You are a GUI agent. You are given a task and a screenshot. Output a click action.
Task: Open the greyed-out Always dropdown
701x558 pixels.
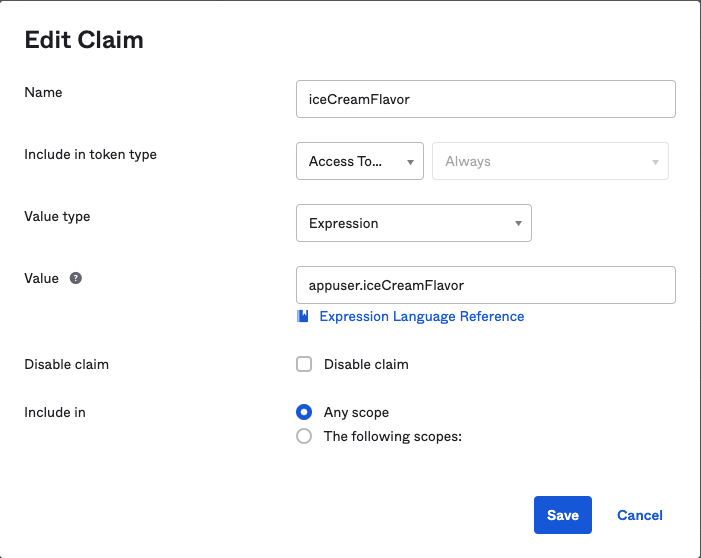pyautogui.click(x=549, y=161)
